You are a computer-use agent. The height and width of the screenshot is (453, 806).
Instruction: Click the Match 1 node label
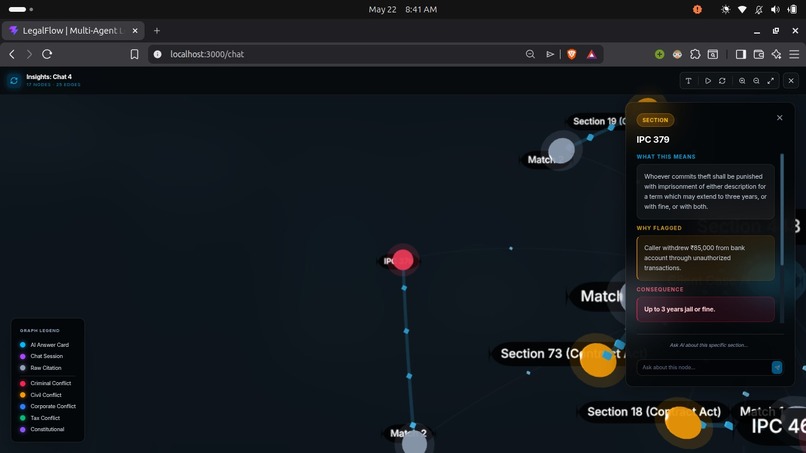coord(761,411)
